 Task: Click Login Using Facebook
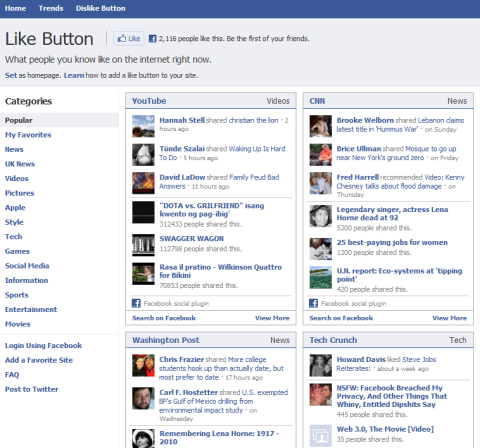pos(43,345)
